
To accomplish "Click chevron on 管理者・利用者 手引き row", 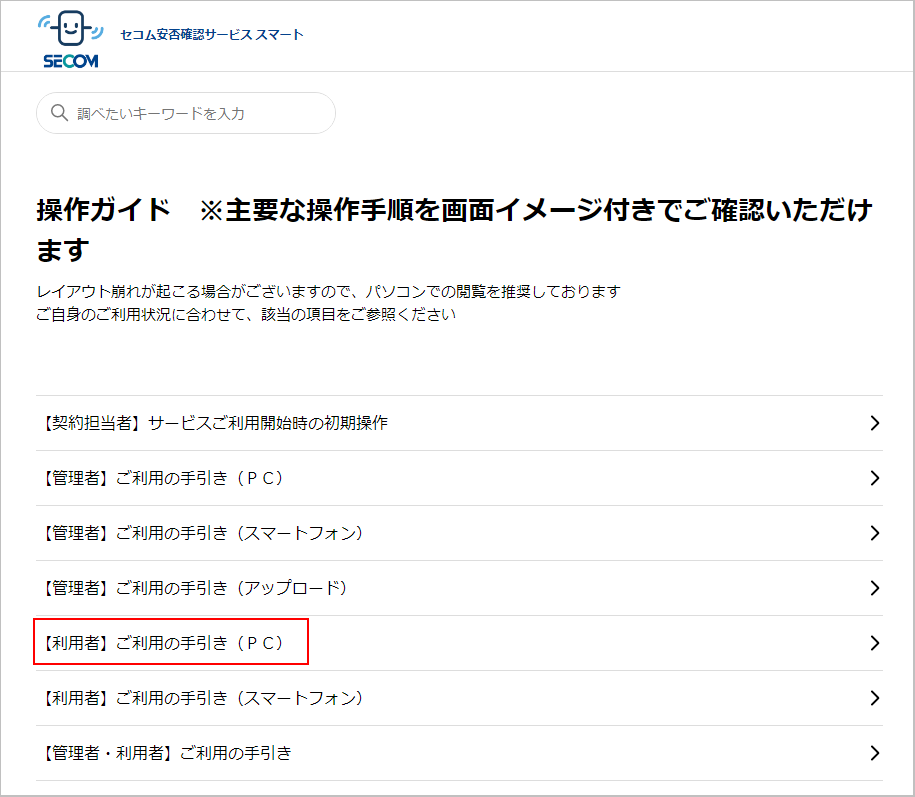I will (x=874, y=753).
